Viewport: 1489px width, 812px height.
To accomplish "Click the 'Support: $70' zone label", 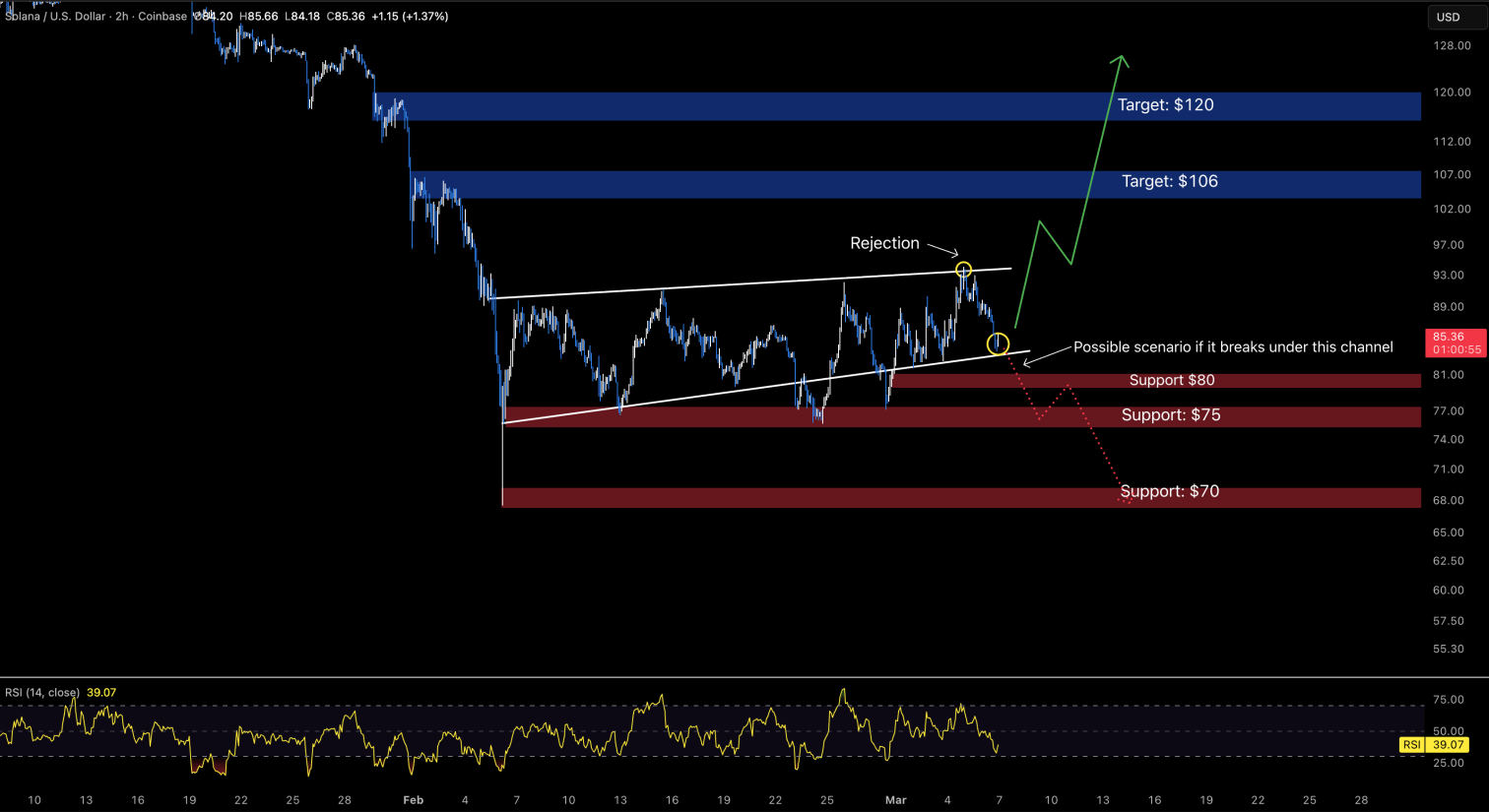I will [x=1170, y=491].
